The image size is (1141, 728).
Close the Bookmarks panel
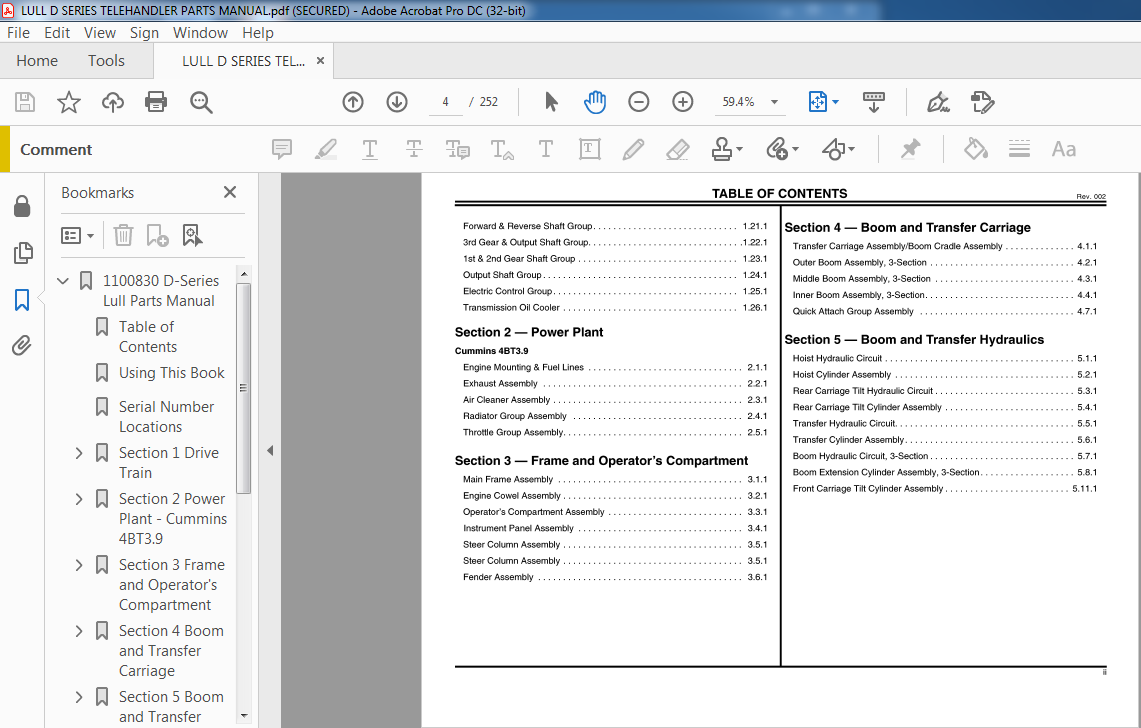[x=230, y=192]
